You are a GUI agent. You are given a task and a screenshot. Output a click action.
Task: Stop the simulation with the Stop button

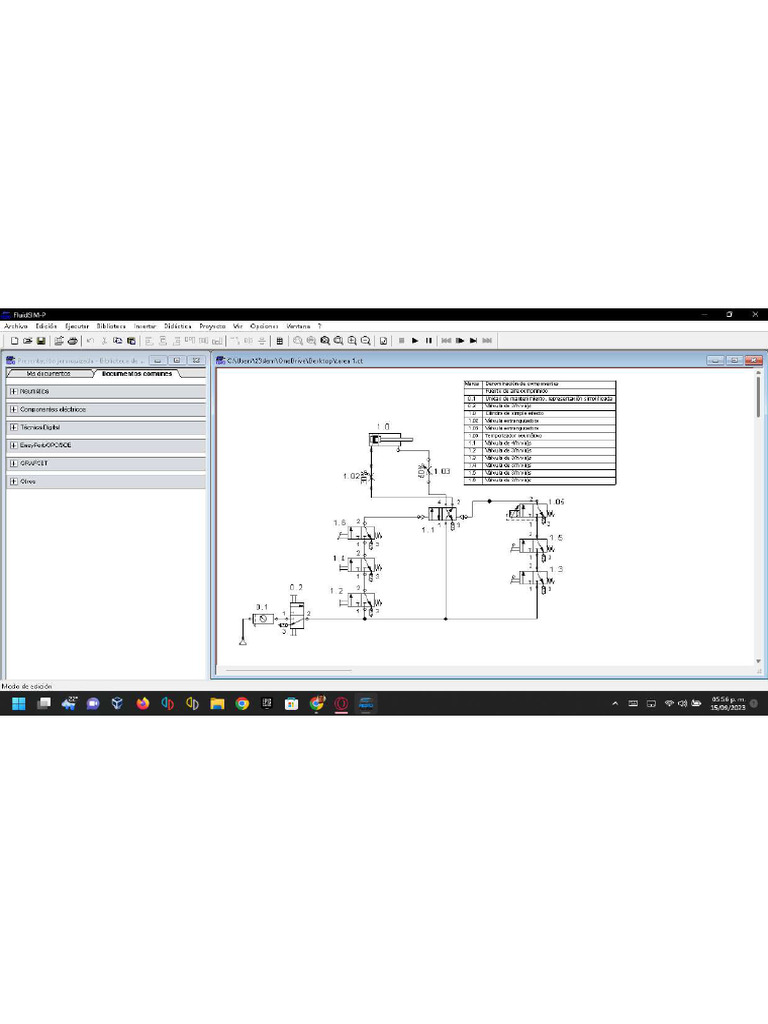(401, 340)
